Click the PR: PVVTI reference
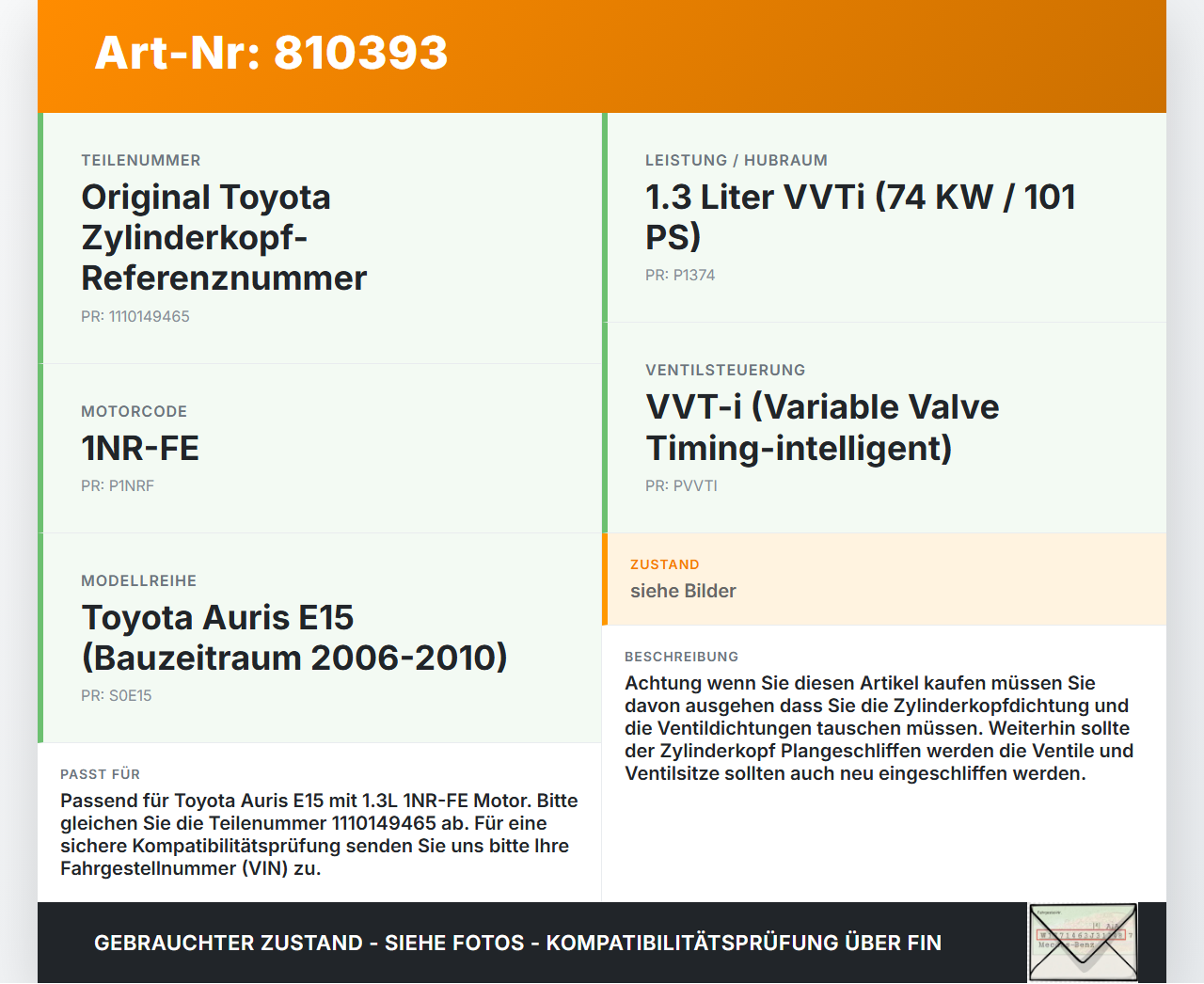Screen dimensions: 1204x984 [681, 486]
